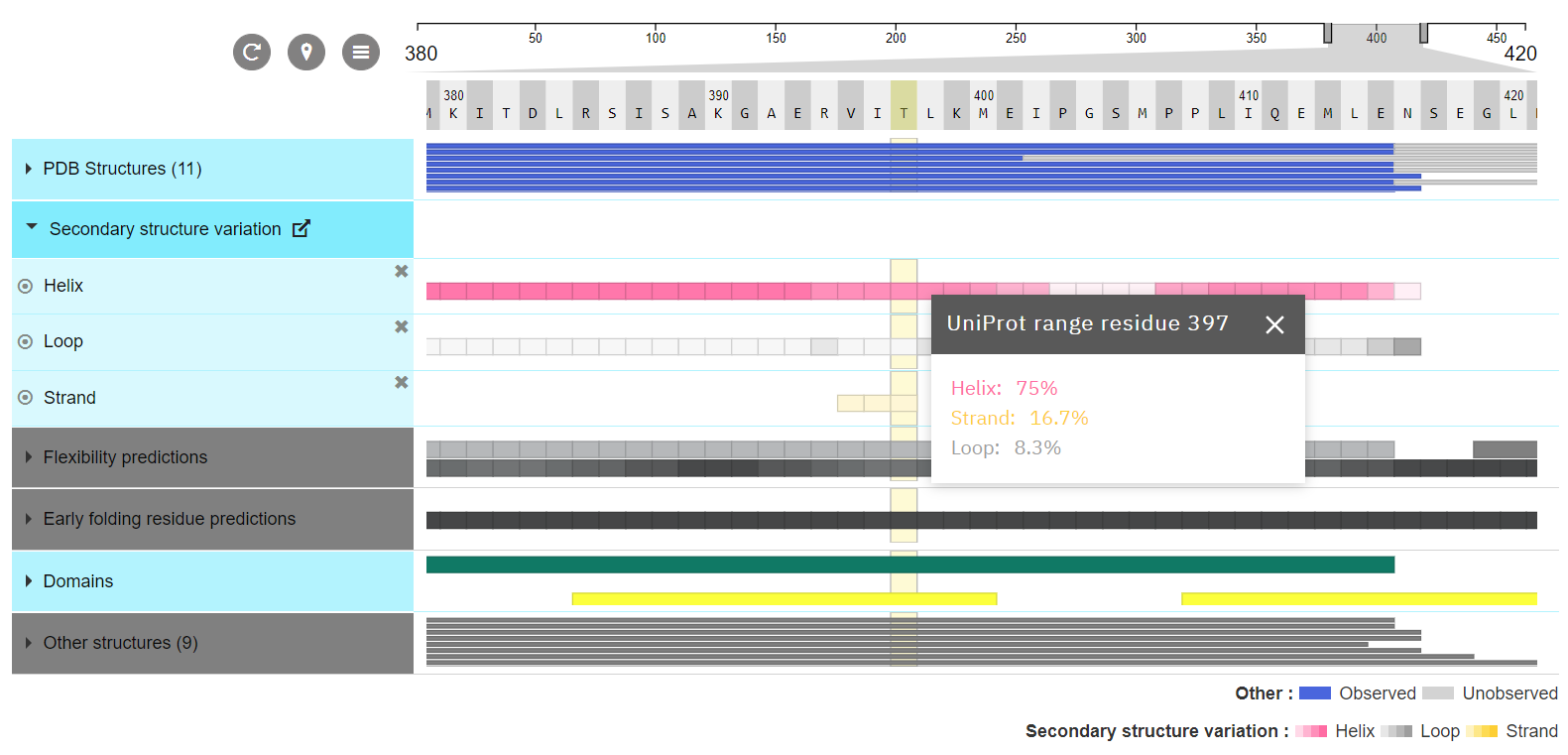Remove the Loop track with its X icon
The height and width of the screenshot is (755, 1568).
tap(402, 326)
